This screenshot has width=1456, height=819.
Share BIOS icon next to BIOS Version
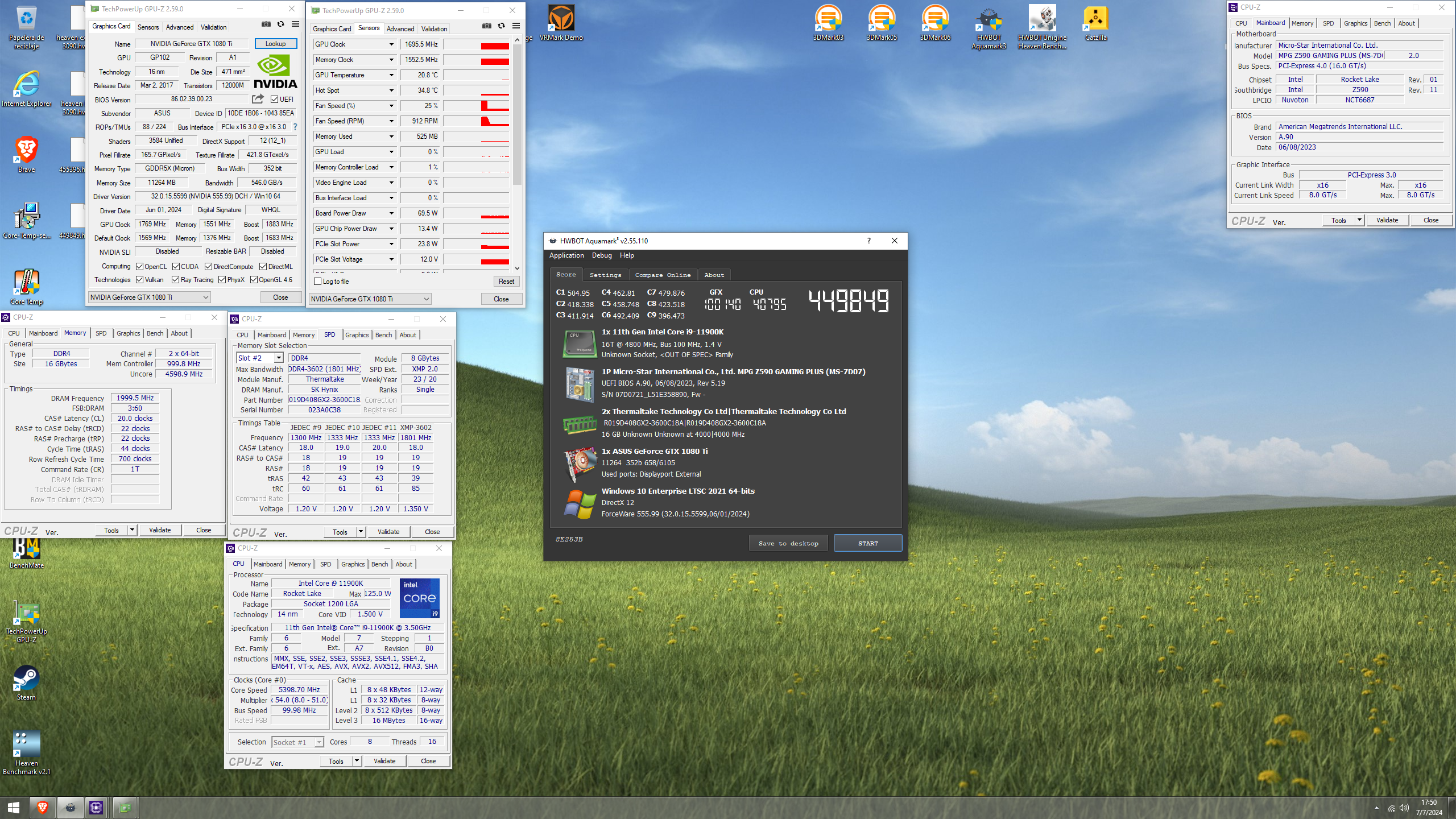tap(258, 99)
